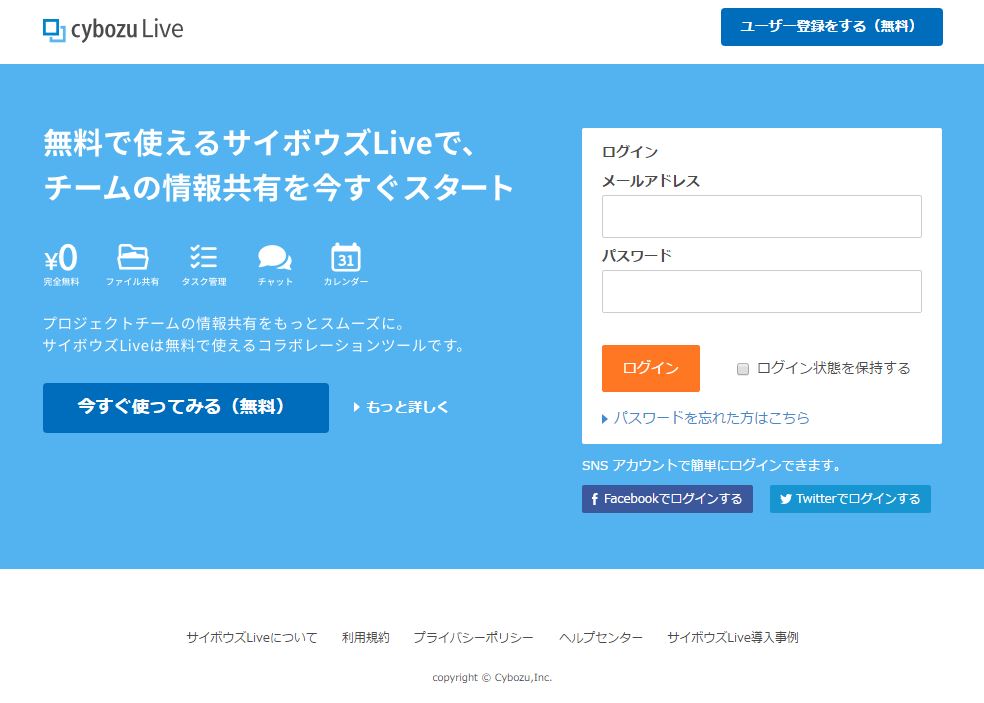Click the パスワード input field
Screen dimensions: 984x703
[x=761, y=291]
